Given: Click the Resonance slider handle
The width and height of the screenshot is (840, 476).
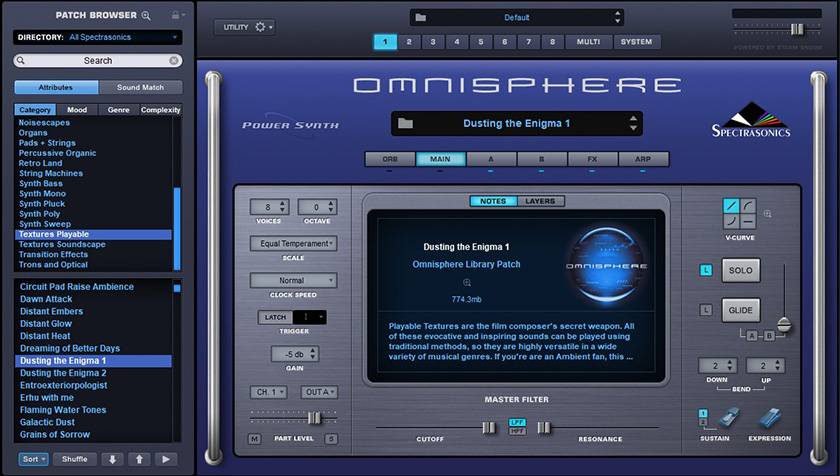Looking at the screenshot, I should pos(544,427).
